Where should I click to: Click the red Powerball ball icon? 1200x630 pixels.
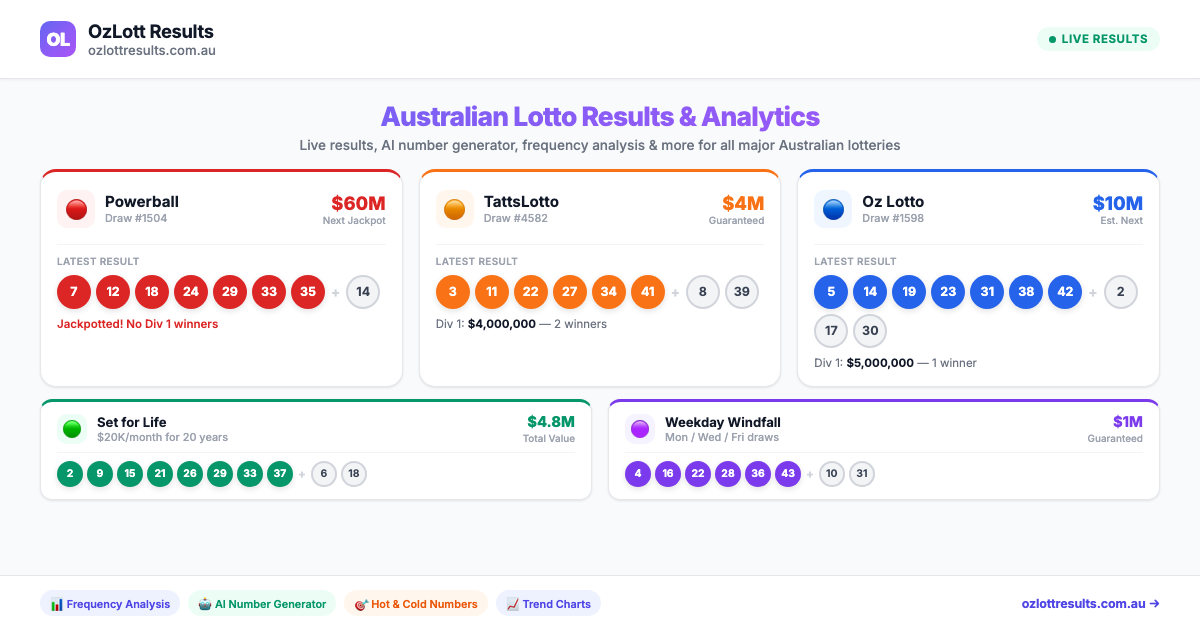(76, 209)
